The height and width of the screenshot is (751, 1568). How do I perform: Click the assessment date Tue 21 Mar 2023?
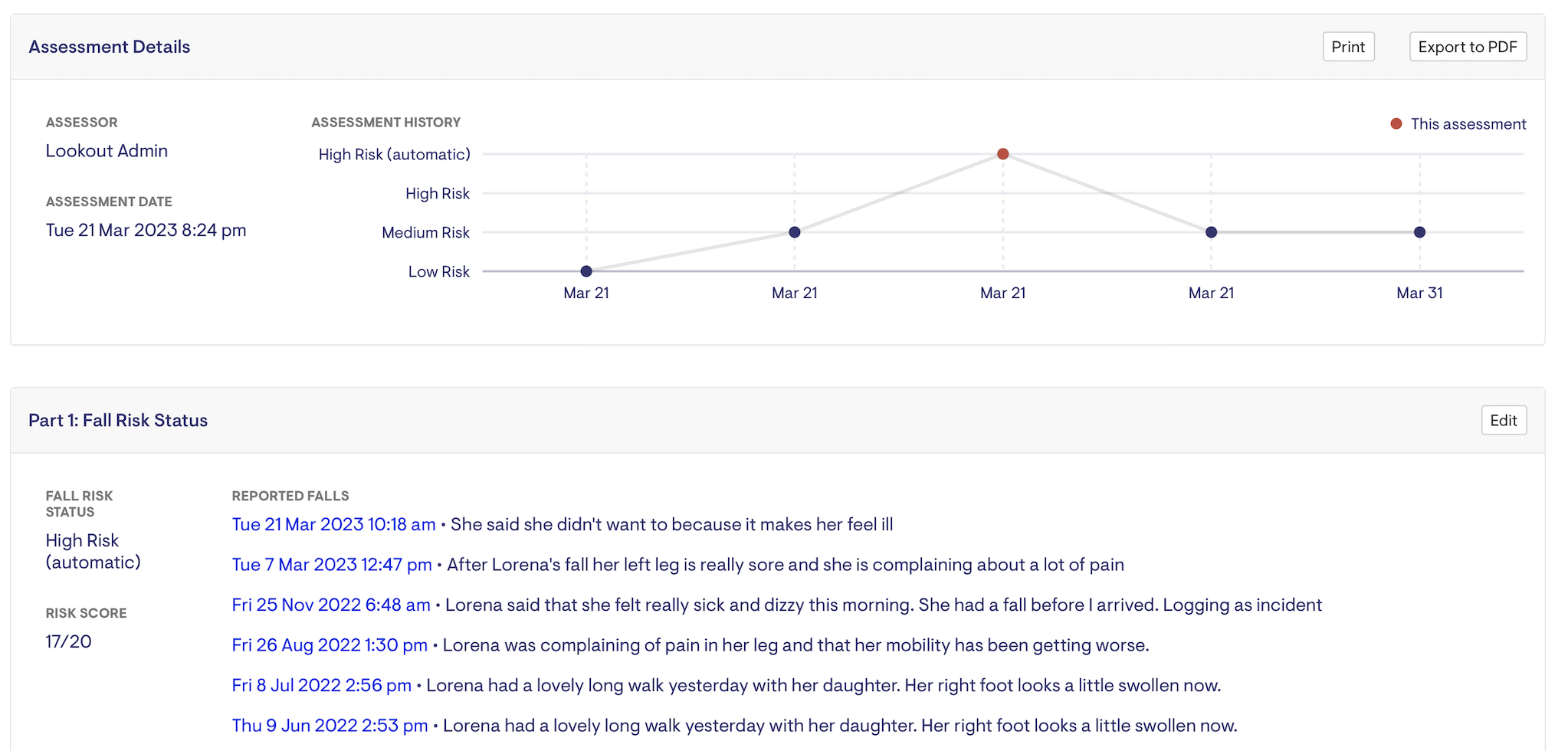146,230
